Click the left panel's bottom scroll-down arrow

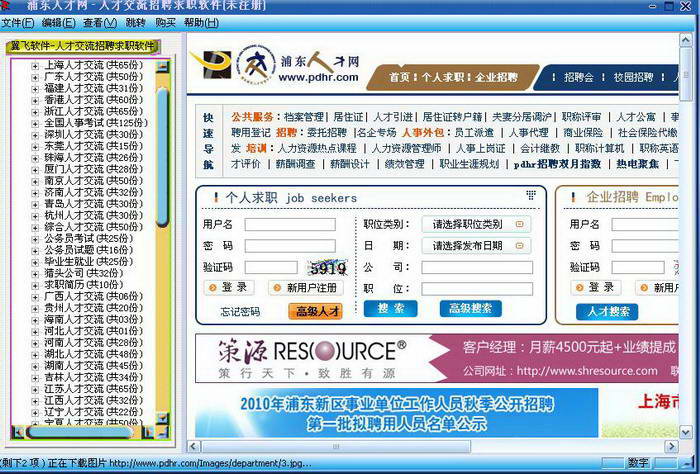click(162, 419)
